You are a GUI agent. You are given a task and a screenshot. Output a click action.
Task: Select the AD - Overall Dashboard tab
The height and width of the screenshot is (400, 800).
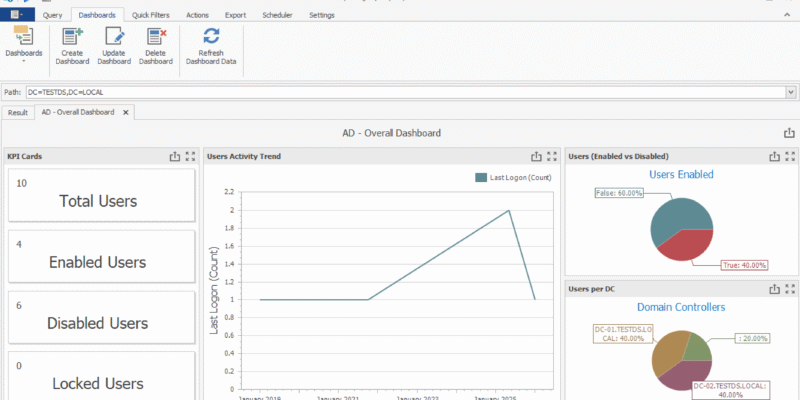pos(78,112)
